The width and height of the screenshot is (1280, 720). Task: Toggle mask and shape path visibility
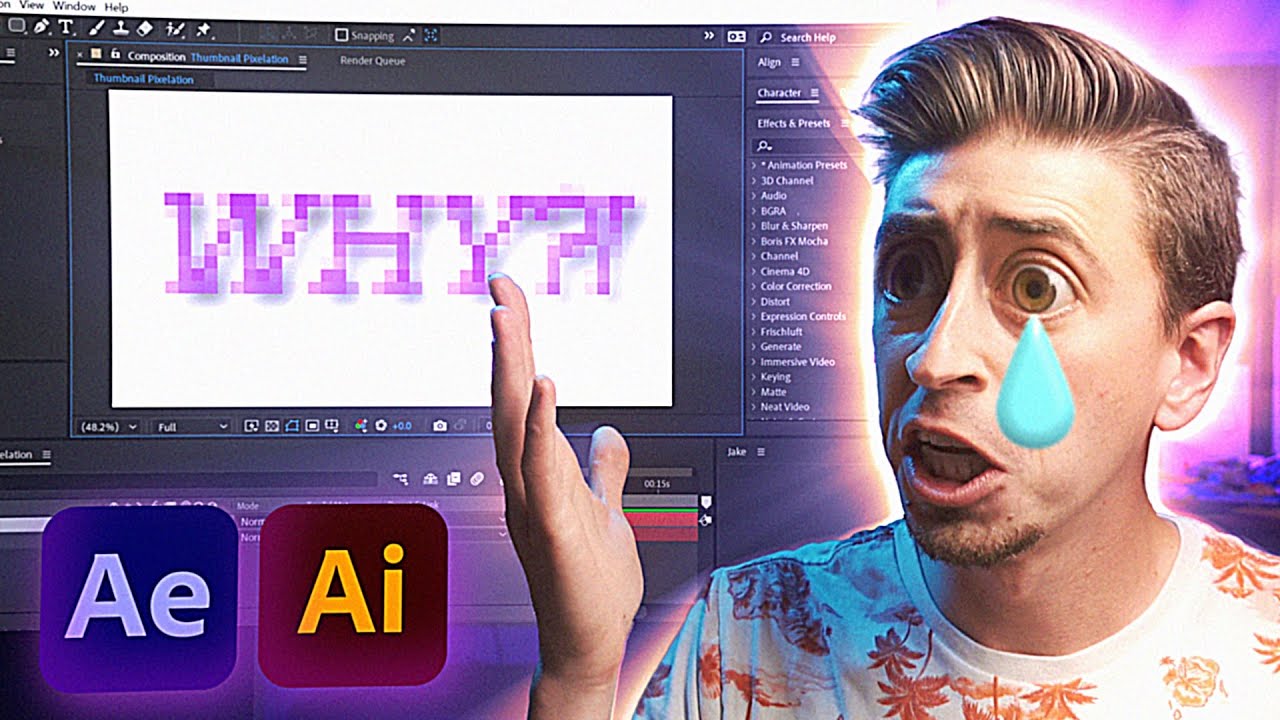click(291, 426)
